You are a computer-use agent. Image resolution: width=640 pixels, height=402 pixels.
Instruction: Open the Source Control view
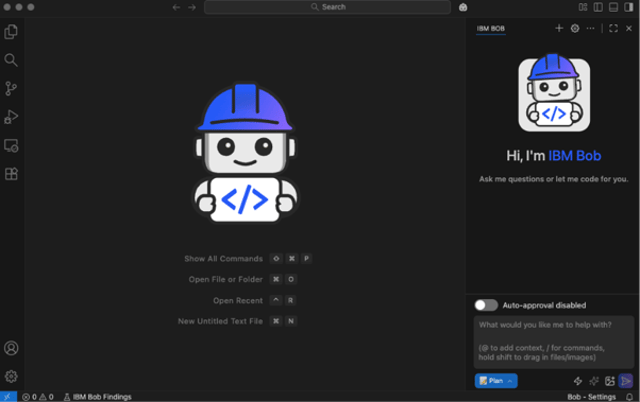click(x=11, y=89)
